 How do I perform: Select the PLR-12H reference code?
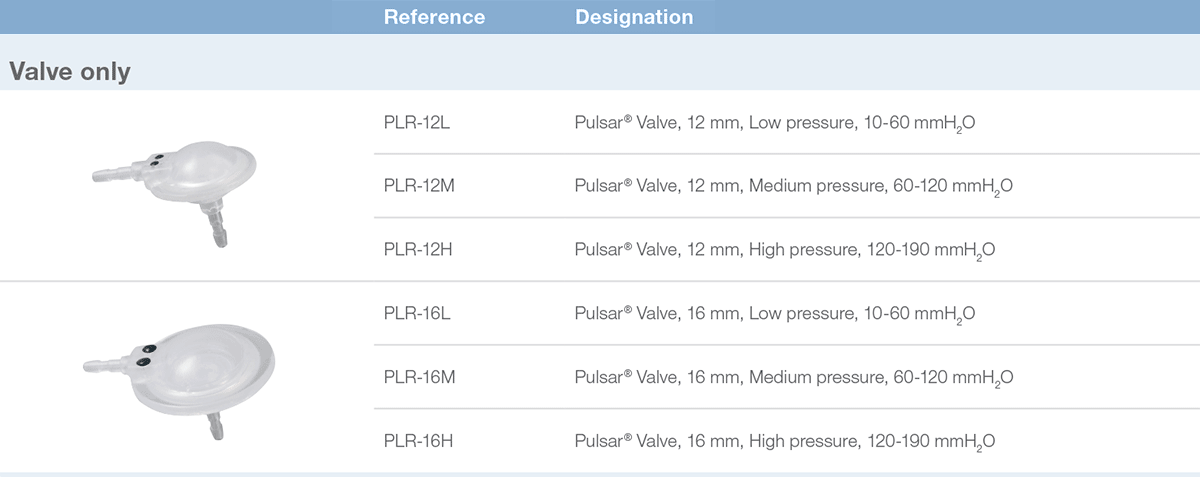(417, 249)
